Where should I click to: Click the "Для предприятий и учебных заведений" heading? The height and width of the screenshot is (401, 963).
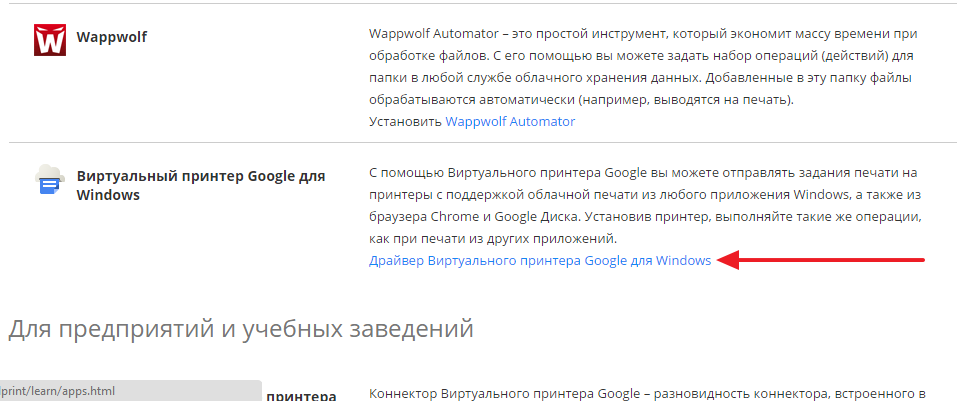coord(240,327)
